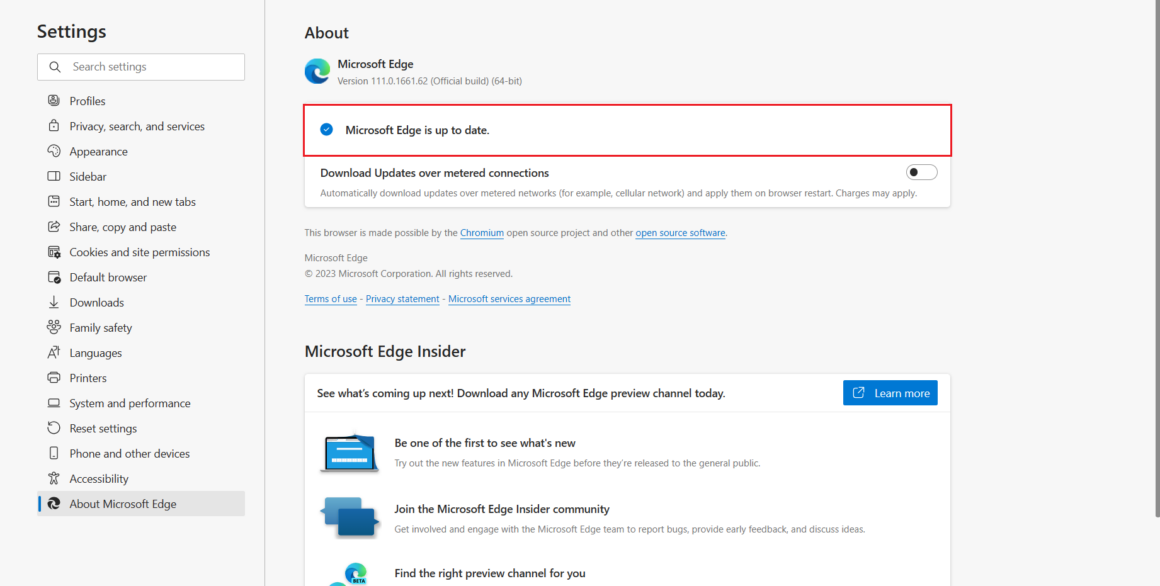Select the Phone and other devices icon

pos(53,453)
